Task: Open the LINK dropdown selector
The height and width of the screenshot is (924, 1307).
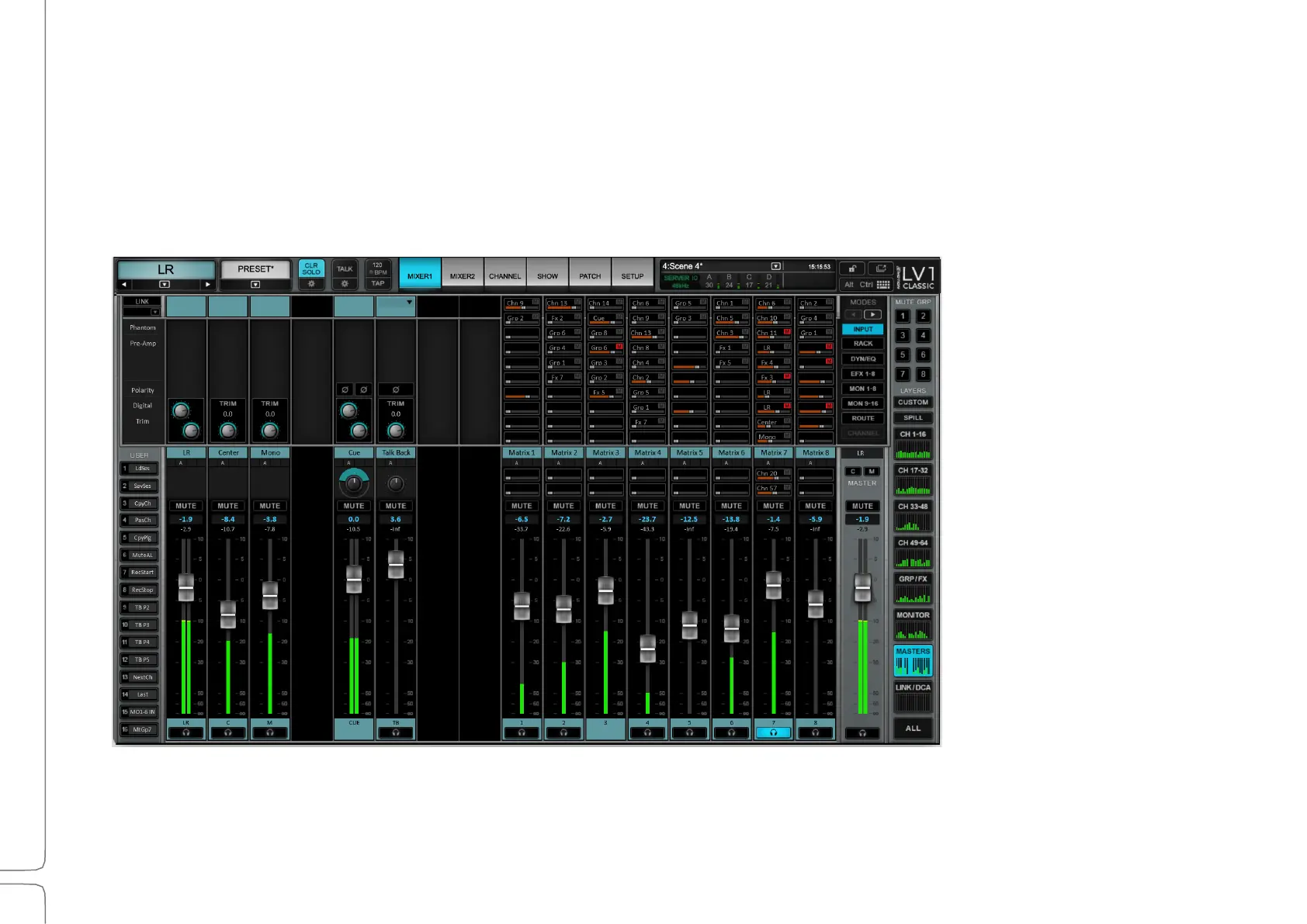Action: [154, 312]
